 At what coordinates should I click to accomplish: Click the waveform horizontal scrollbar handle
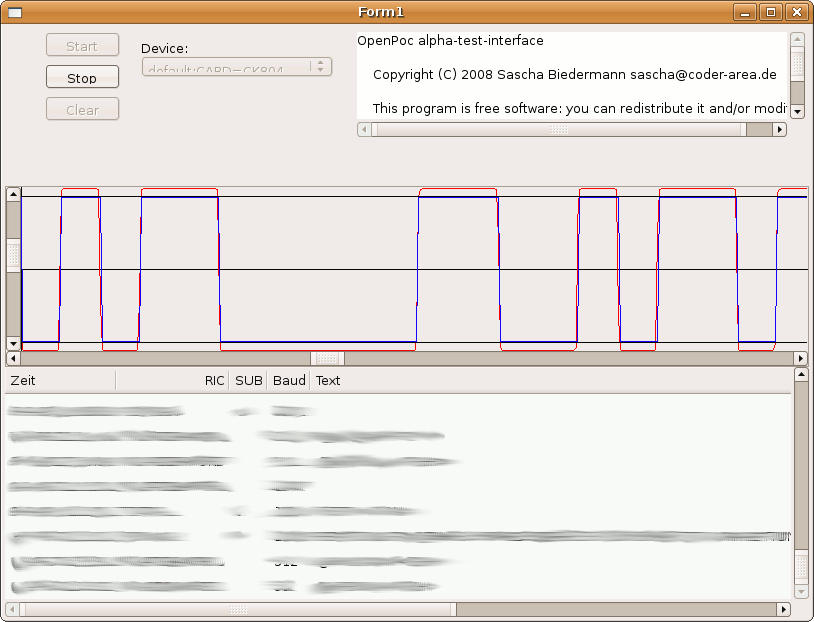(x=327, y=358)
